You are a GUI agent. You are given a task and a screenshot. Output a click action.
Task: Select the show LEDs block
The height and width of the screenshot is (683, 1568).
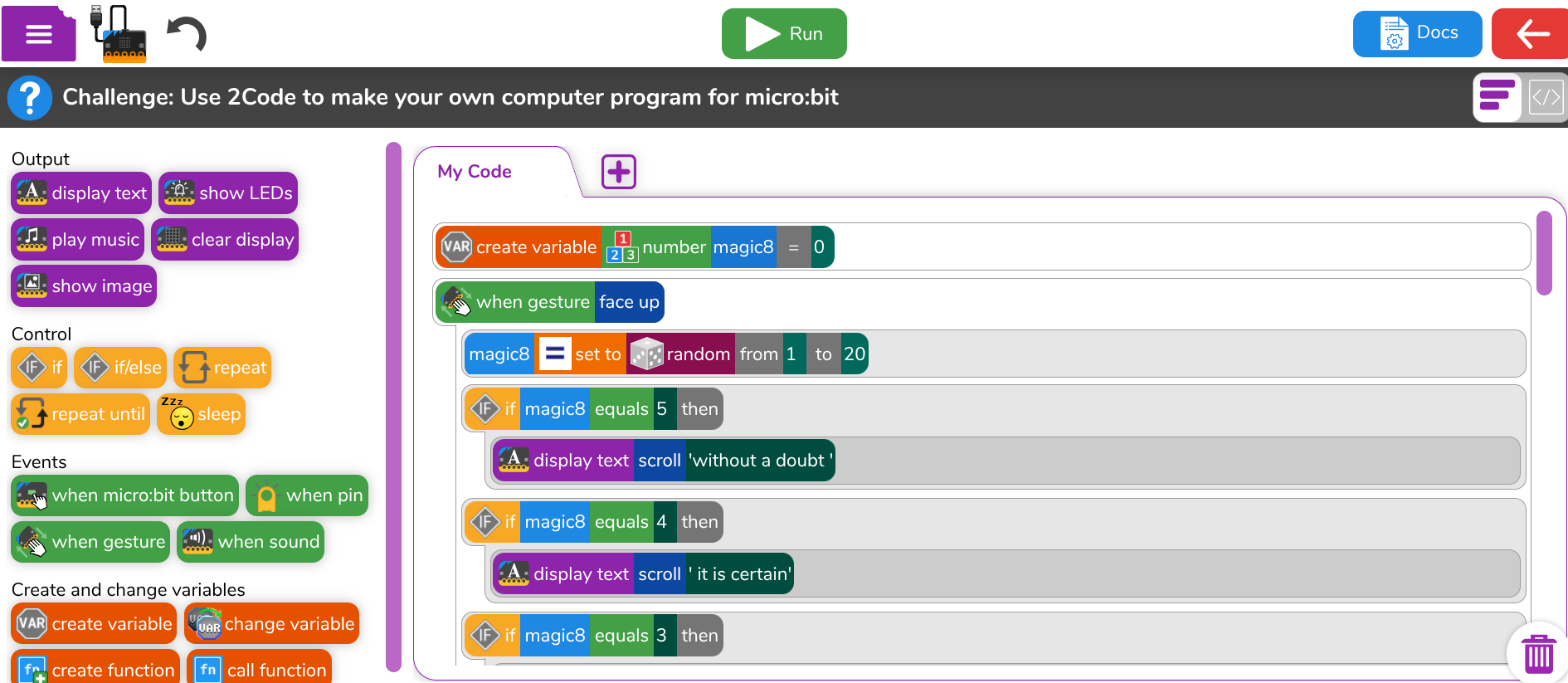tap(228, 193)
